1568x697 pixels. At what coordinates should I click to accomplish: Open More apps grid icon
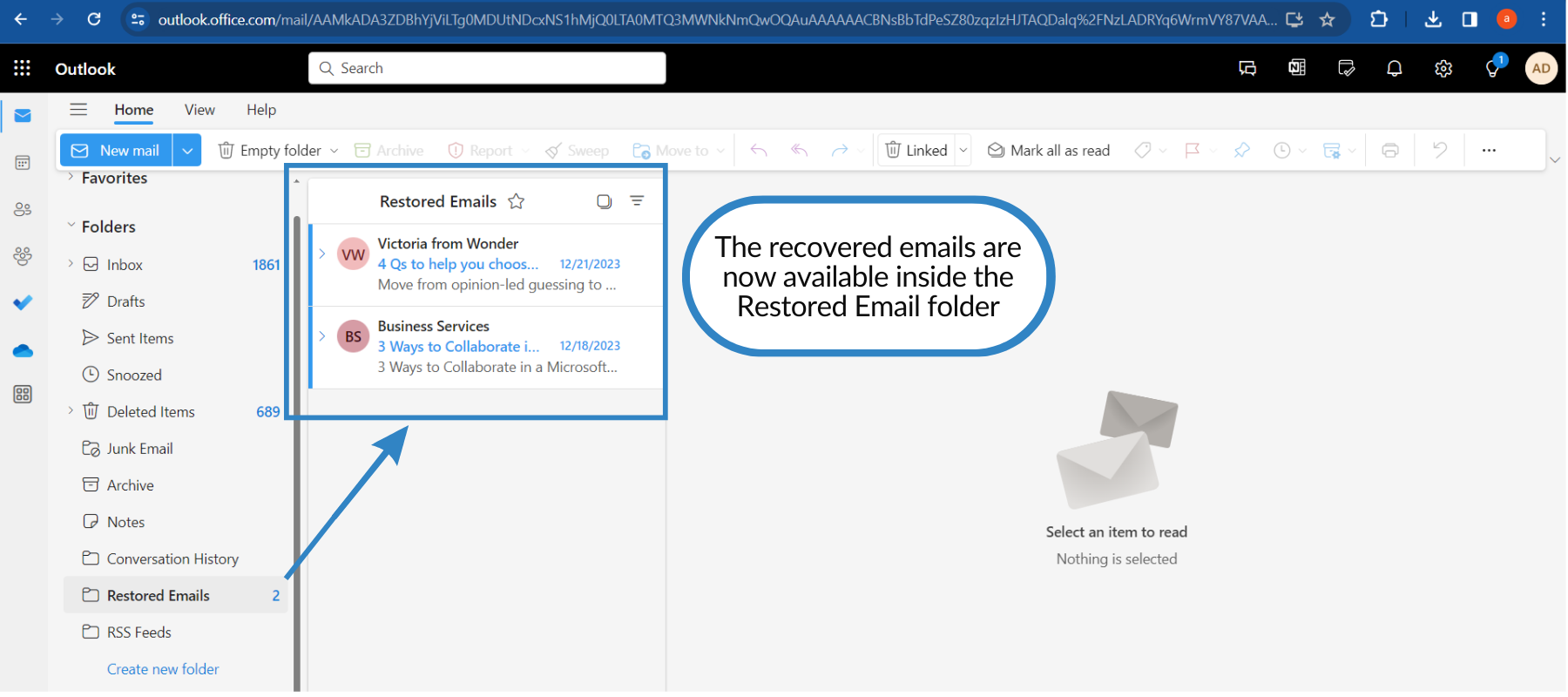[23, 395]
